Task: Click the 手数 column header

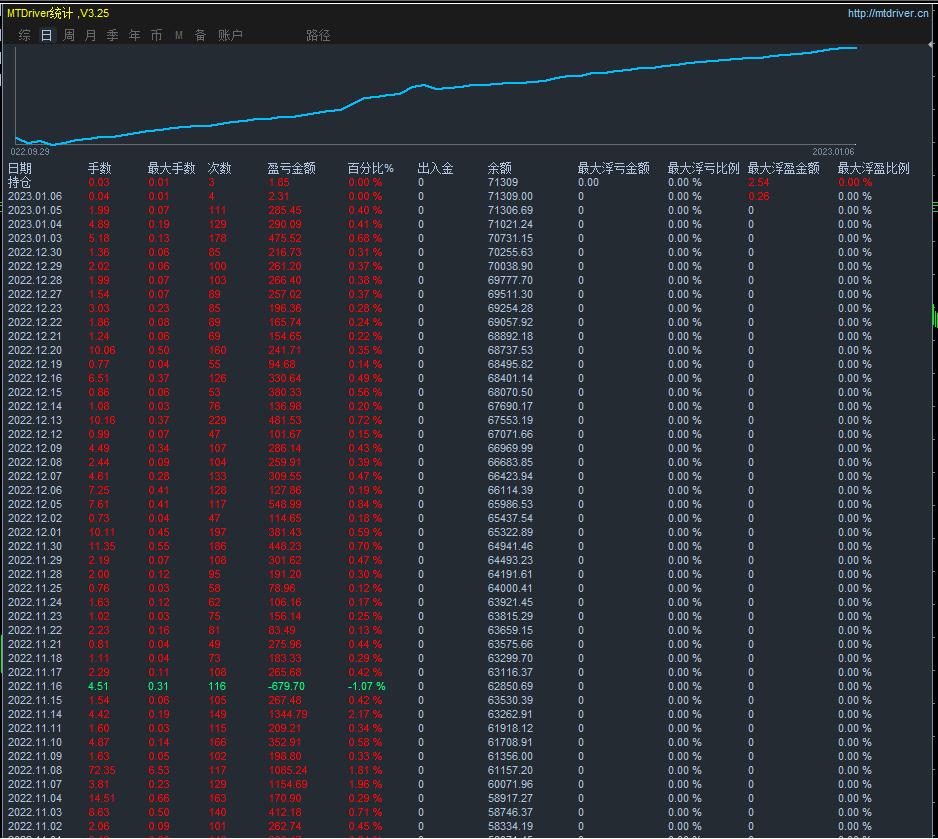Action: tap(99, 169)
